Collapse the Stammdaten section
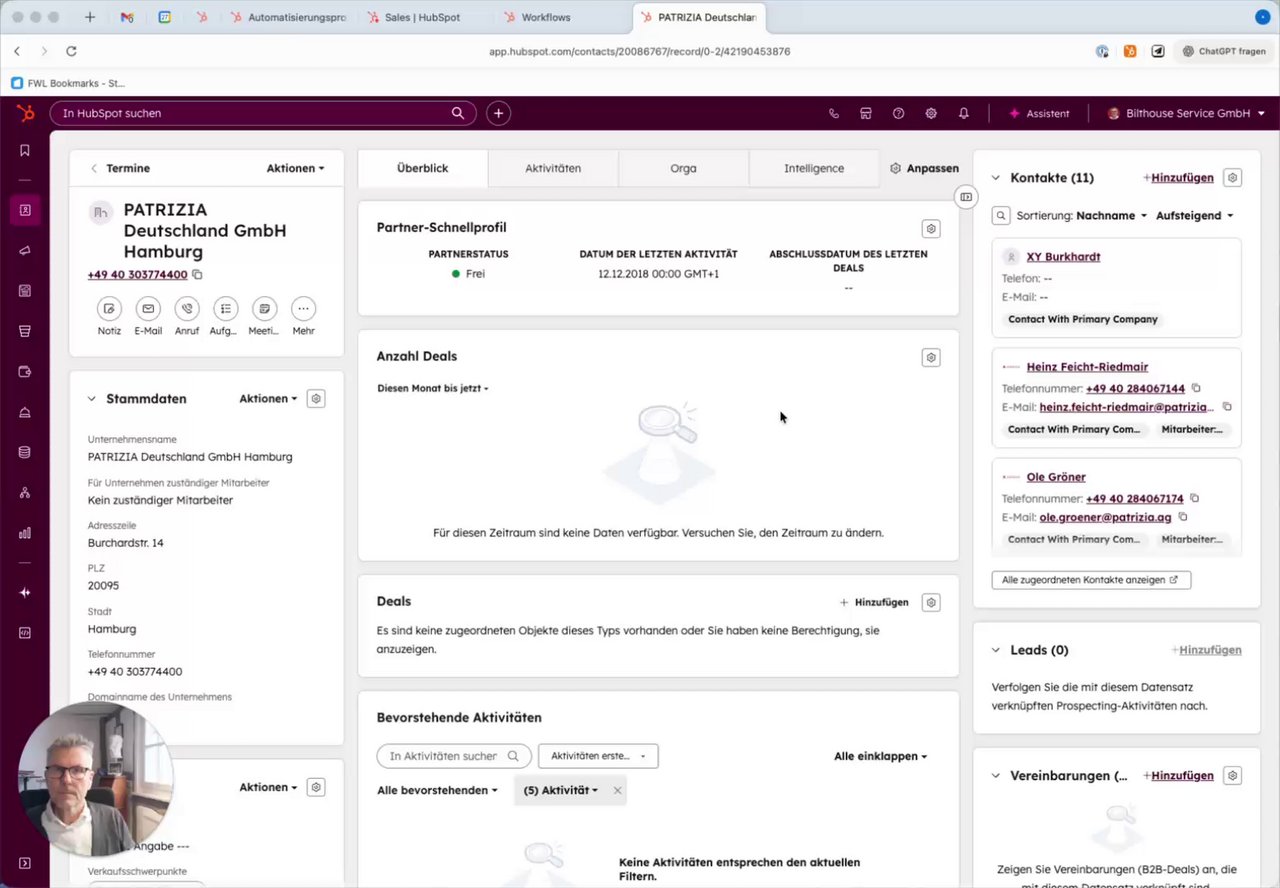The image size is (1280, 888). coord(93,399)
